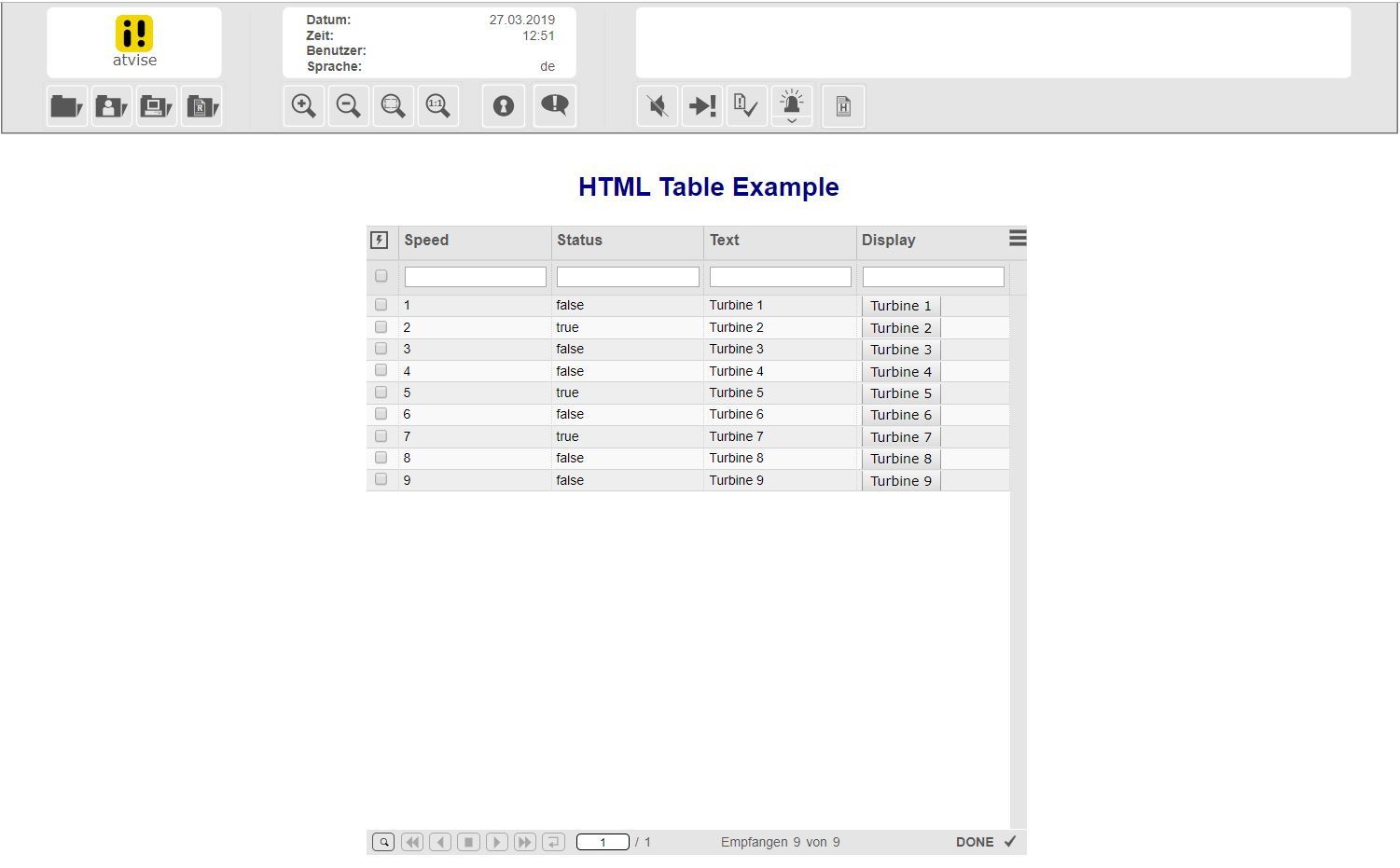Click the Turbine 3 display button

coord(901,350)
